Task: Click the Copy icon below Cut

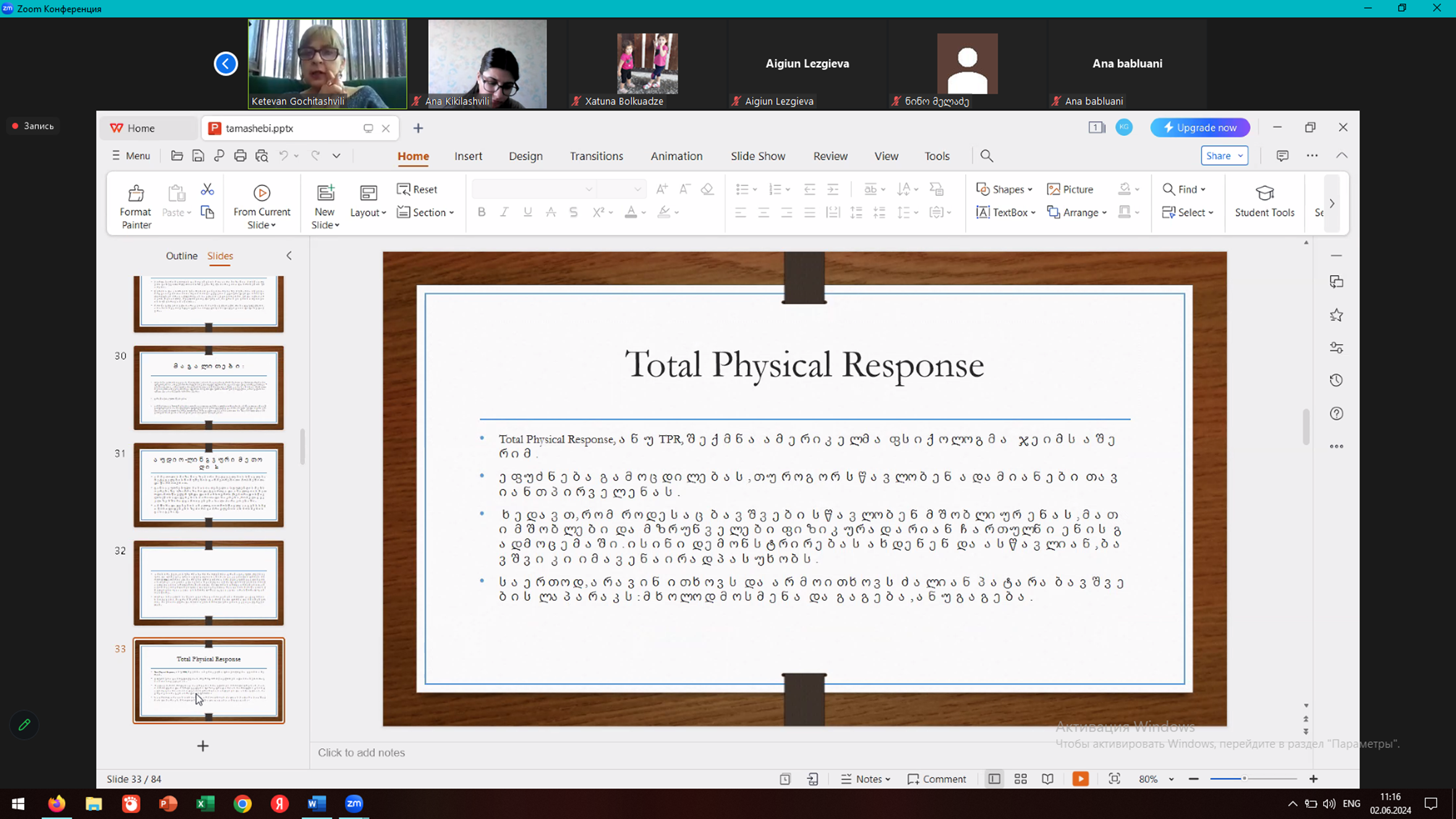Action: click(207, 213)
